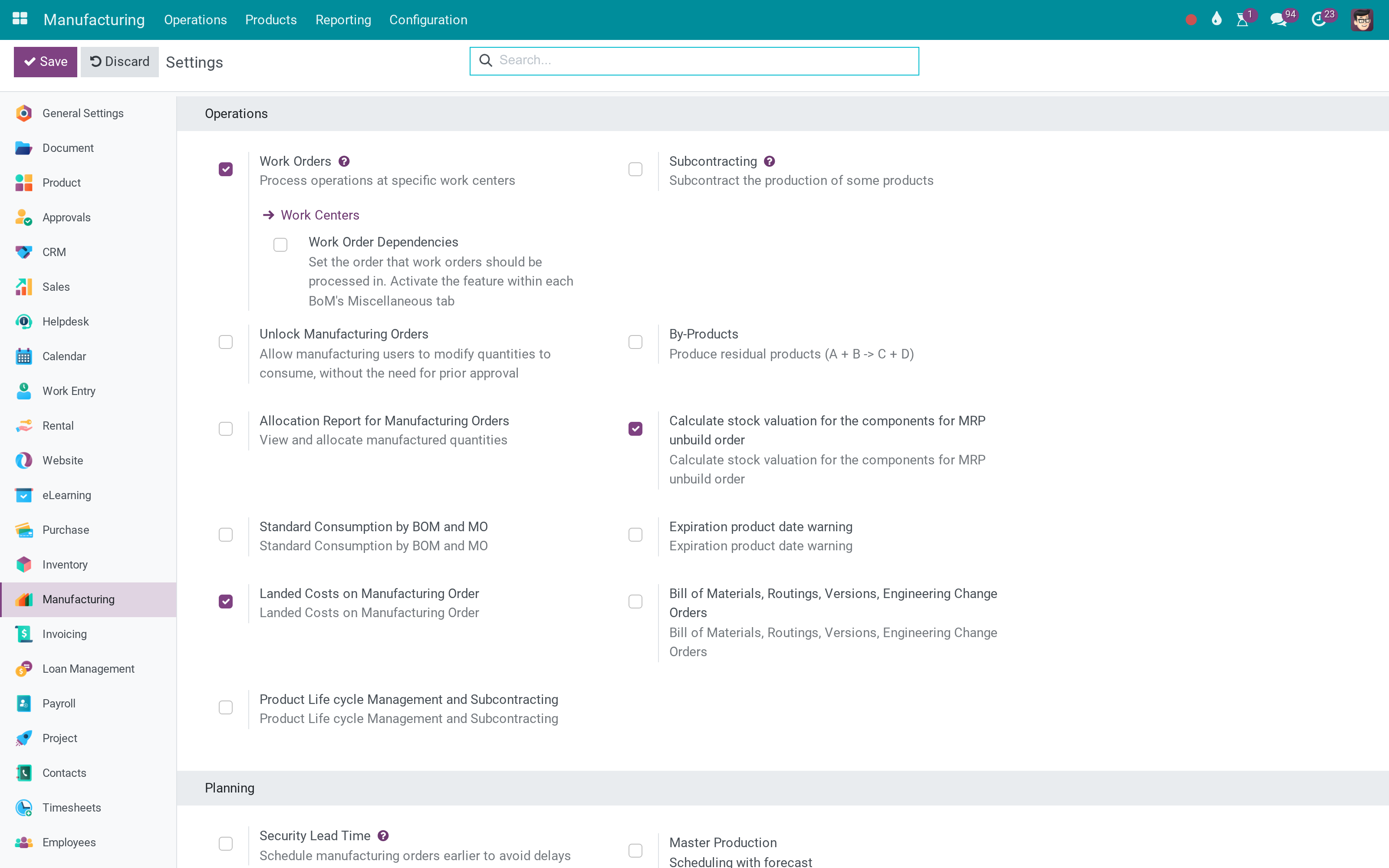Click the Security Lead Time help icon

pyautogui.click(x=383, y=836)
